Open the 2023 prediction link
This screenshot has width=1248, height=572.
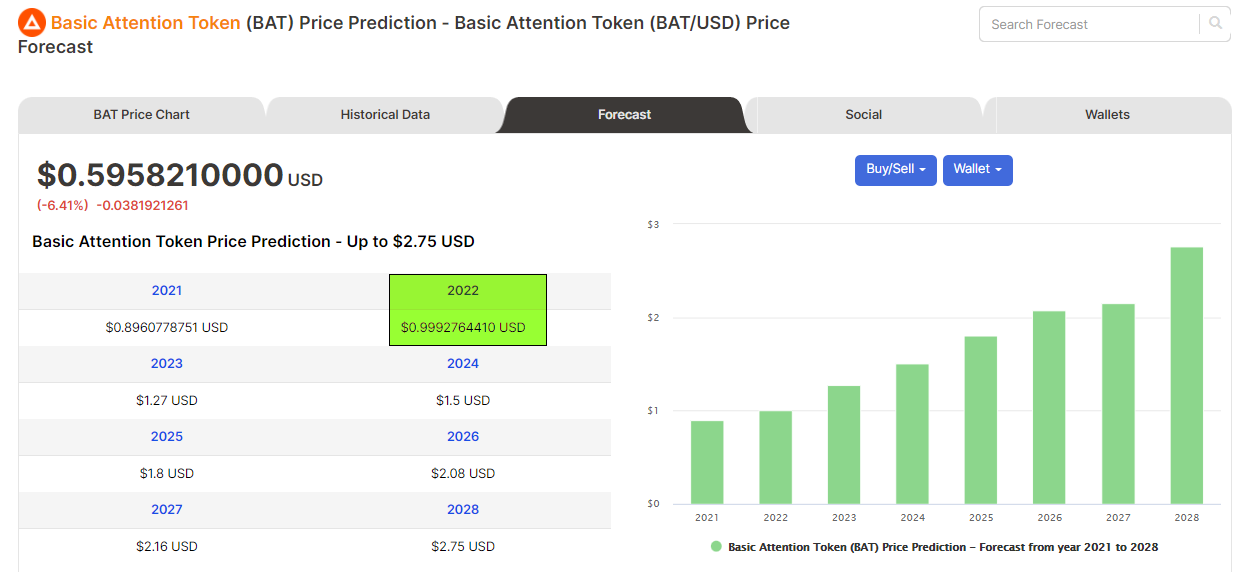pyautogui.click(x=167, y=364)
